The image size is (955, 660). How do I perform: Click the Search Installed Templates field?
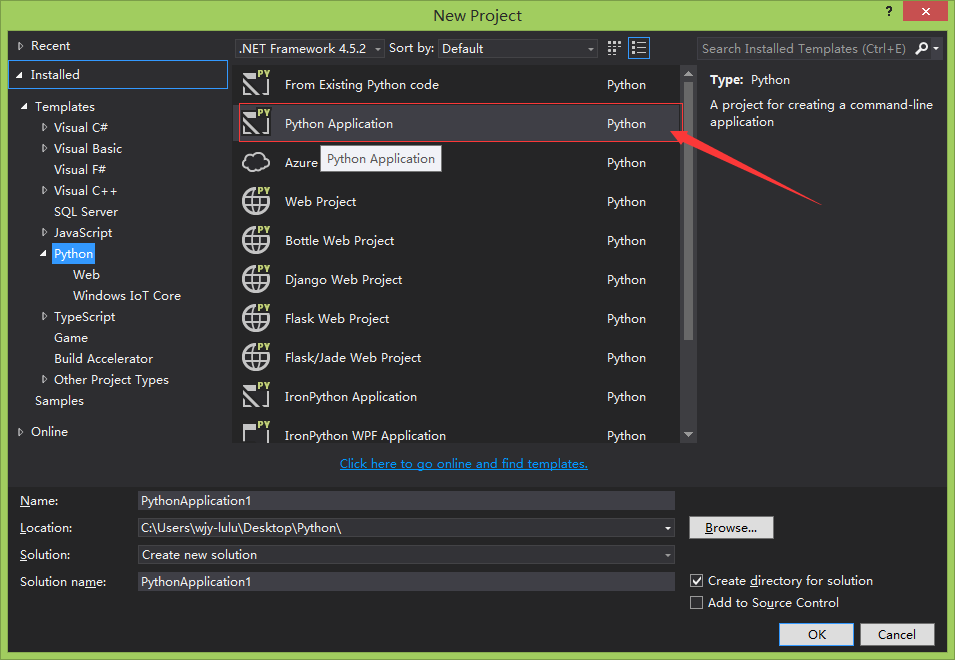804,48
